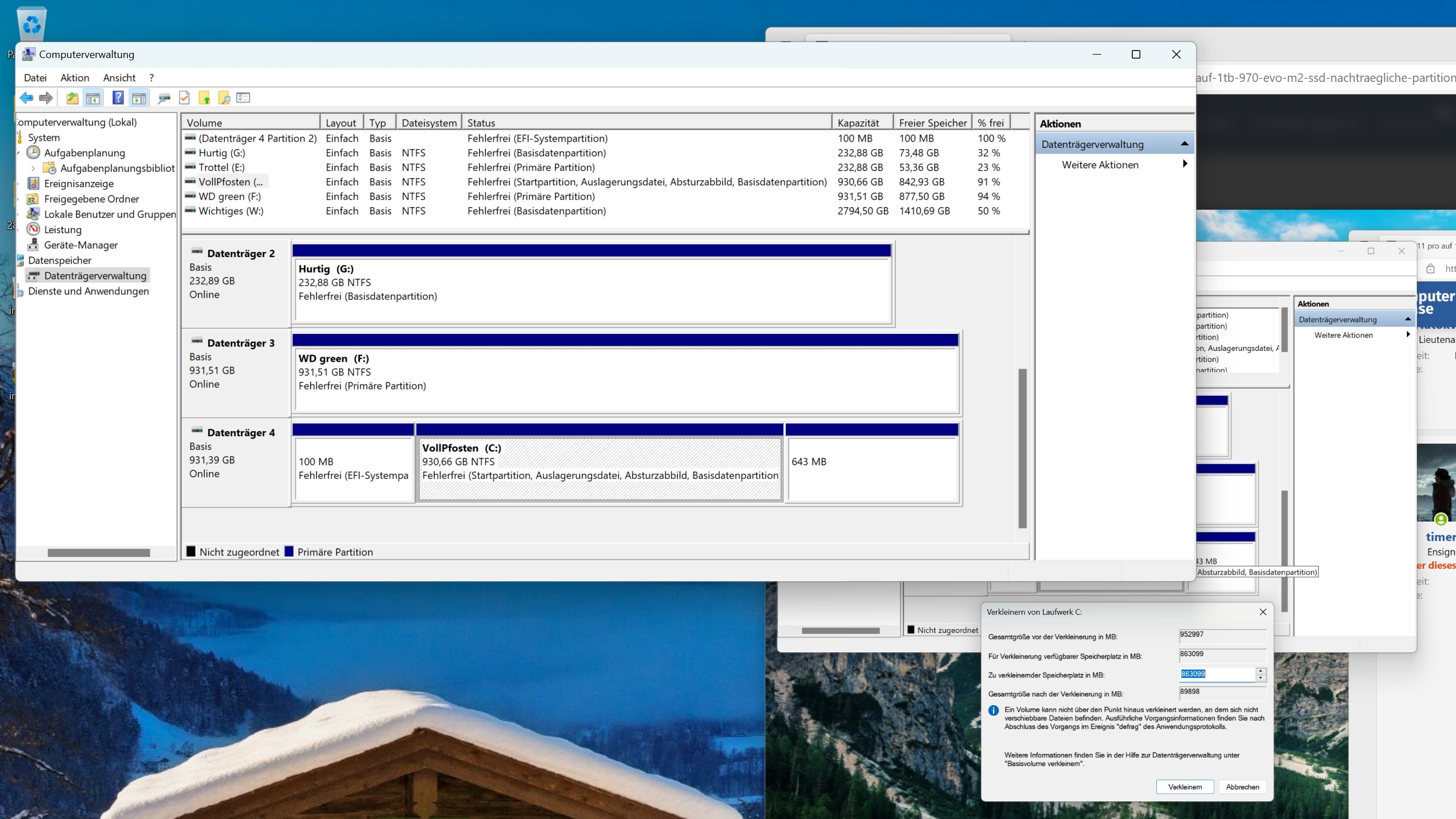This screenshot has height=819, width=1456.
Task: Click the checkmark document toolbar icon
Action: 184,98
